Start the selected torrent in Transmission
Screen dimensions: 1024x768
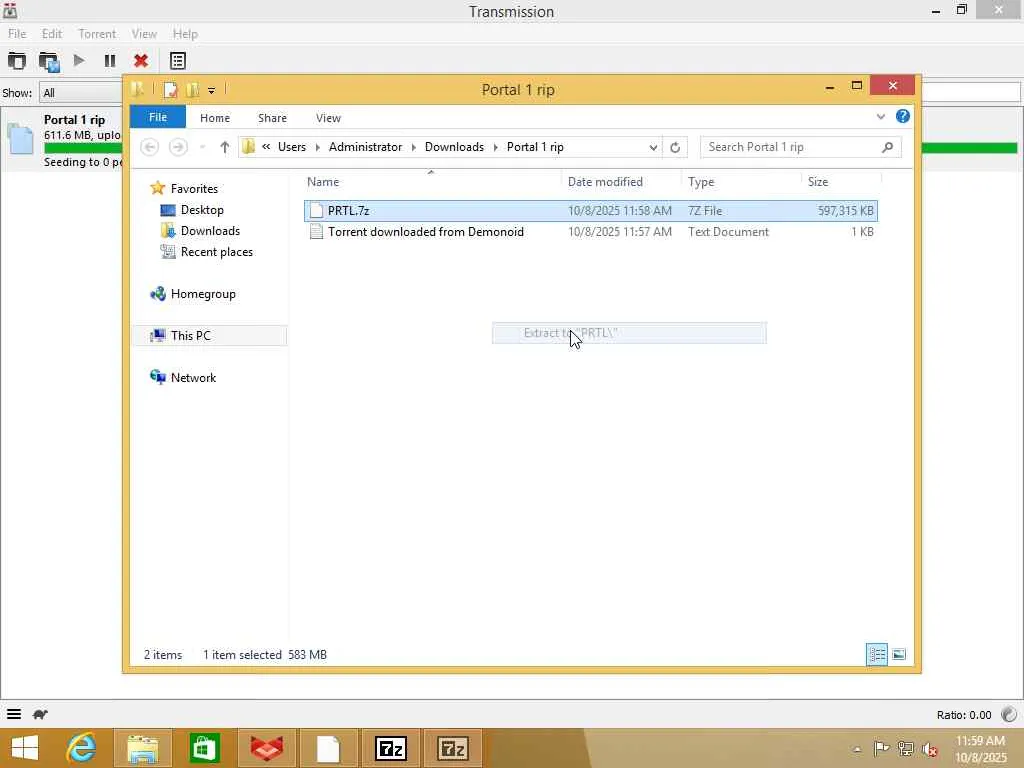click(x=79, y=61)
